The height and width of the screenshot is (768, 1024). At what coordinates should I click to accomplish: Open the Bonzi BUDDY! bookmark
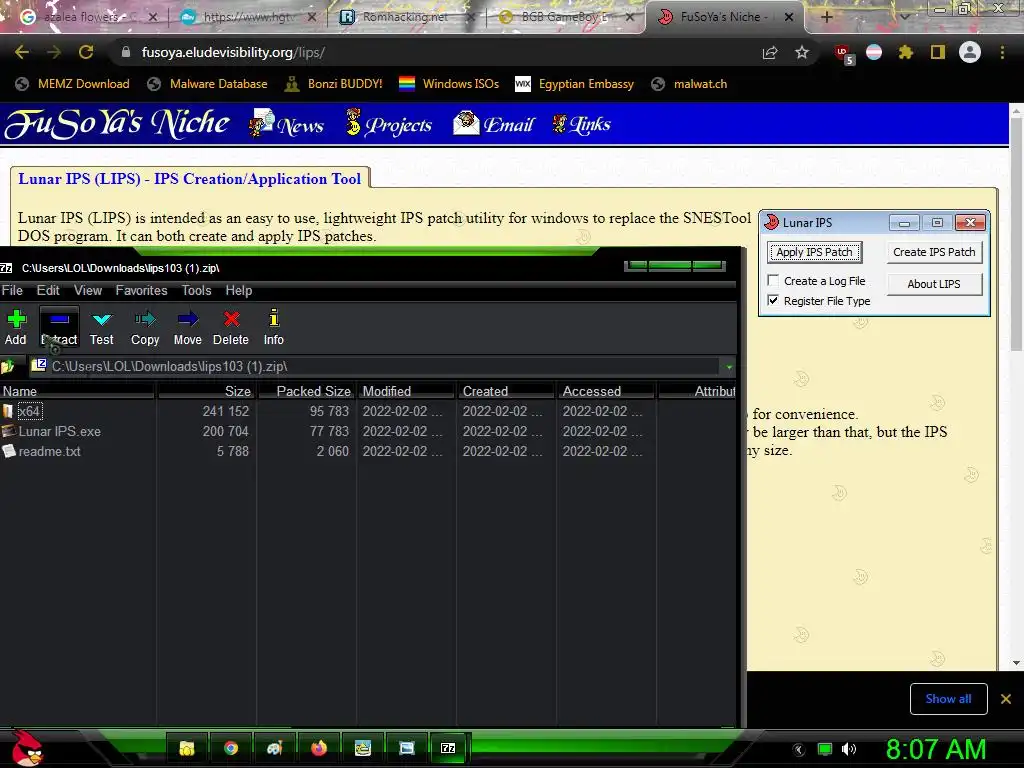point(334,84)
